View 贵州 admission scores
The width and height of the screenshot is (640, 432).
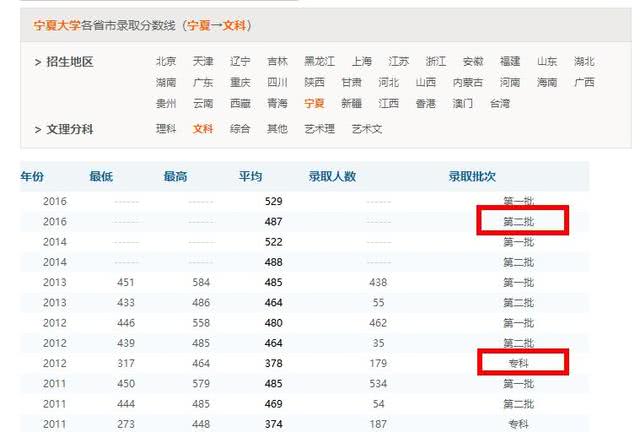166,104
